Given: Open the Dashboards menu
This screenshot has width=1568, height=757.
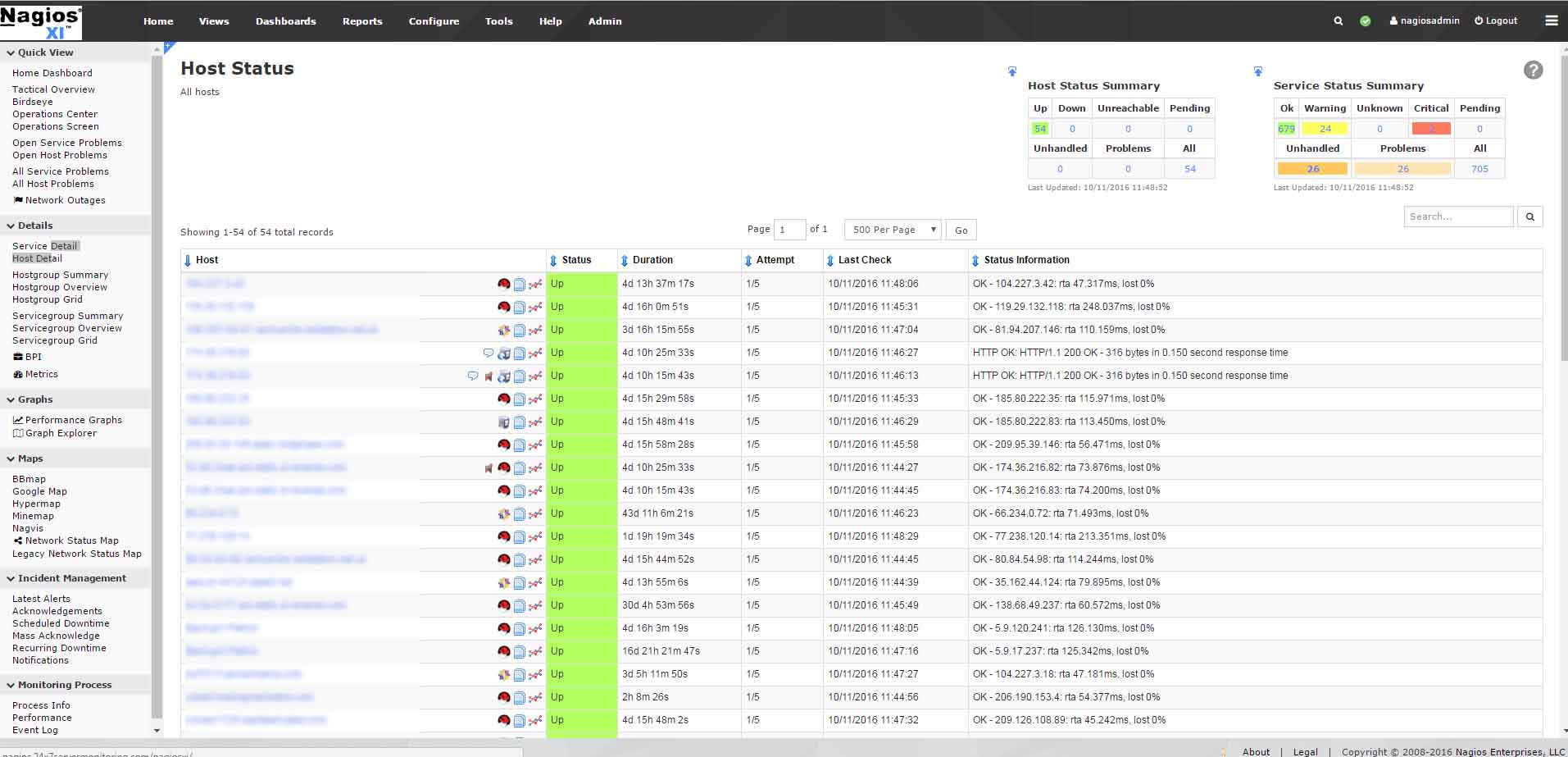Looking at the screenshot, I should click(285, 21).
